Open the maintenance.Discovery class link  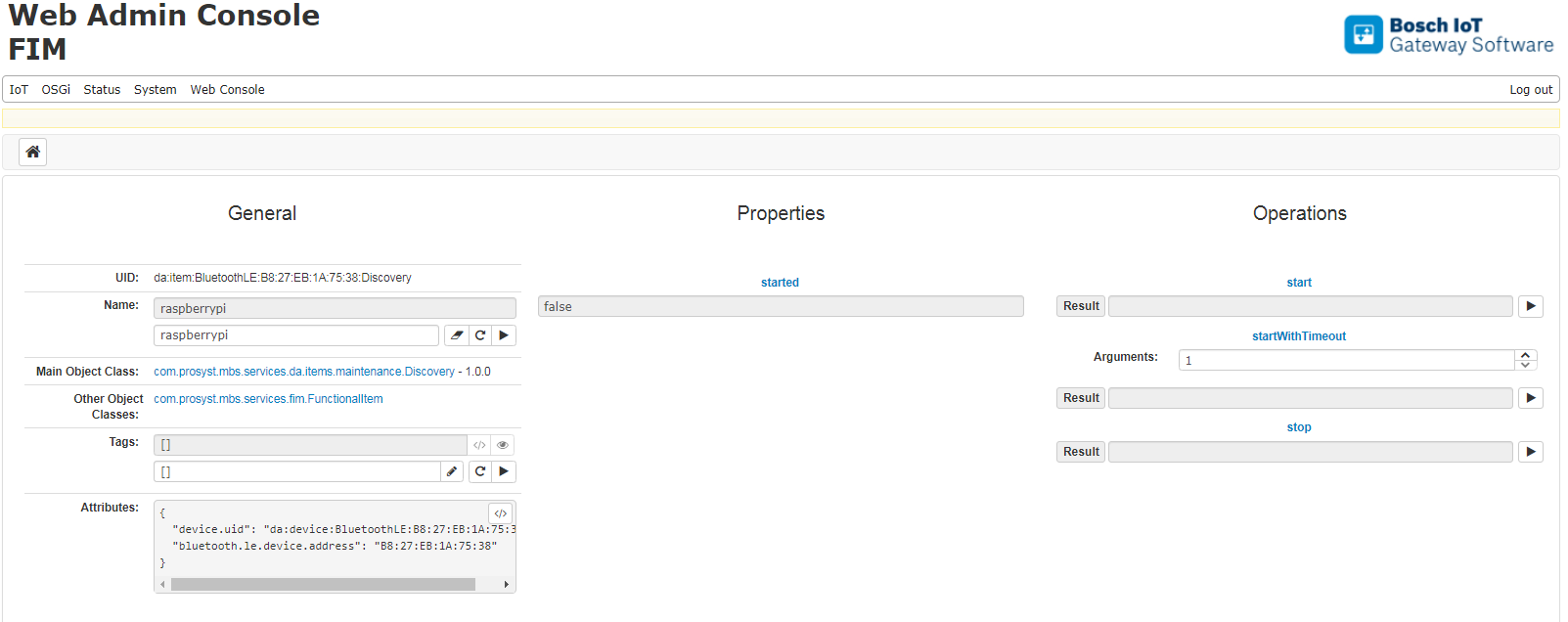point(304,372)
